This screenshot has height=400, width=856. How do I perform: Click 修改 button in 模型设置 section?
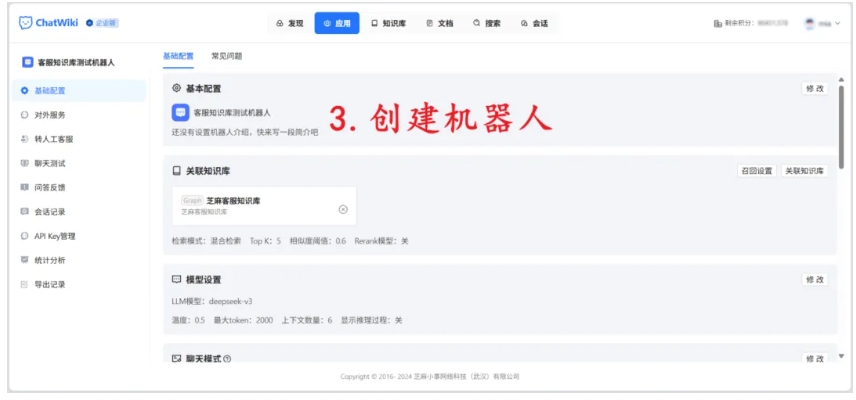[x=815, y=279]
